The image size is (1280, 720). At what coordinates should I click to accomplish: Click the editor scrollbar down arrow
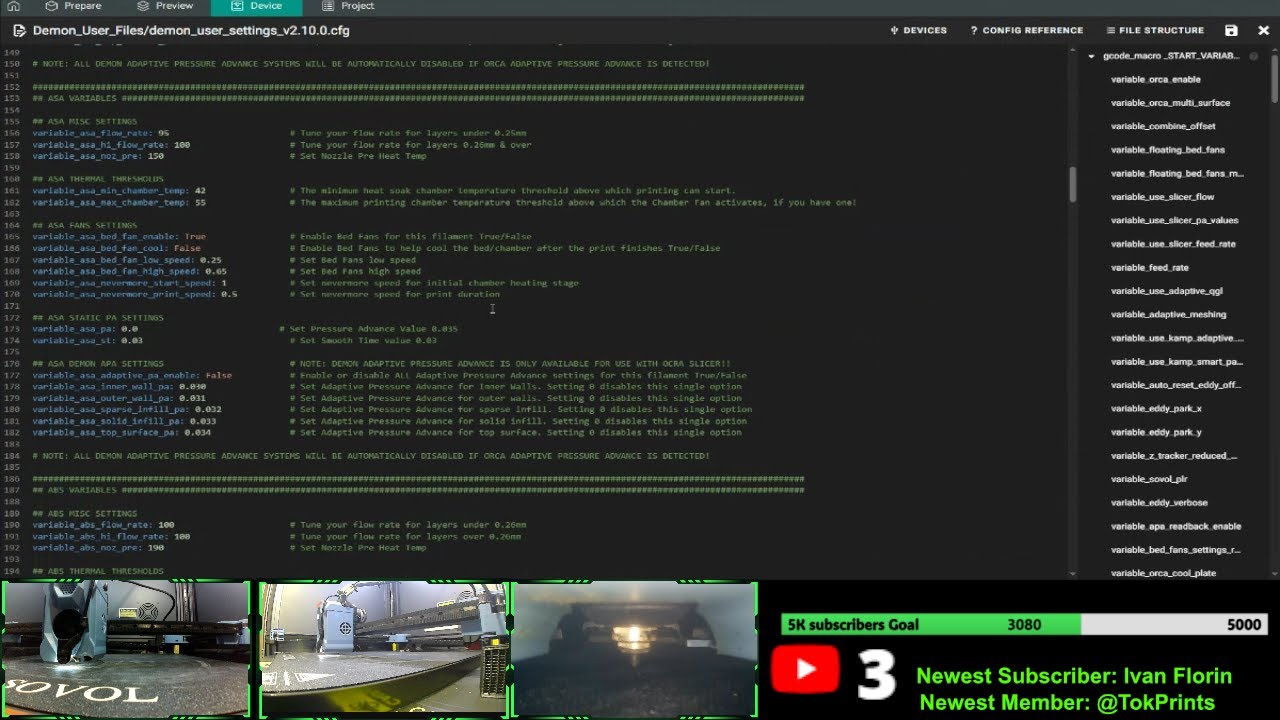click(x=1073, y=574)
